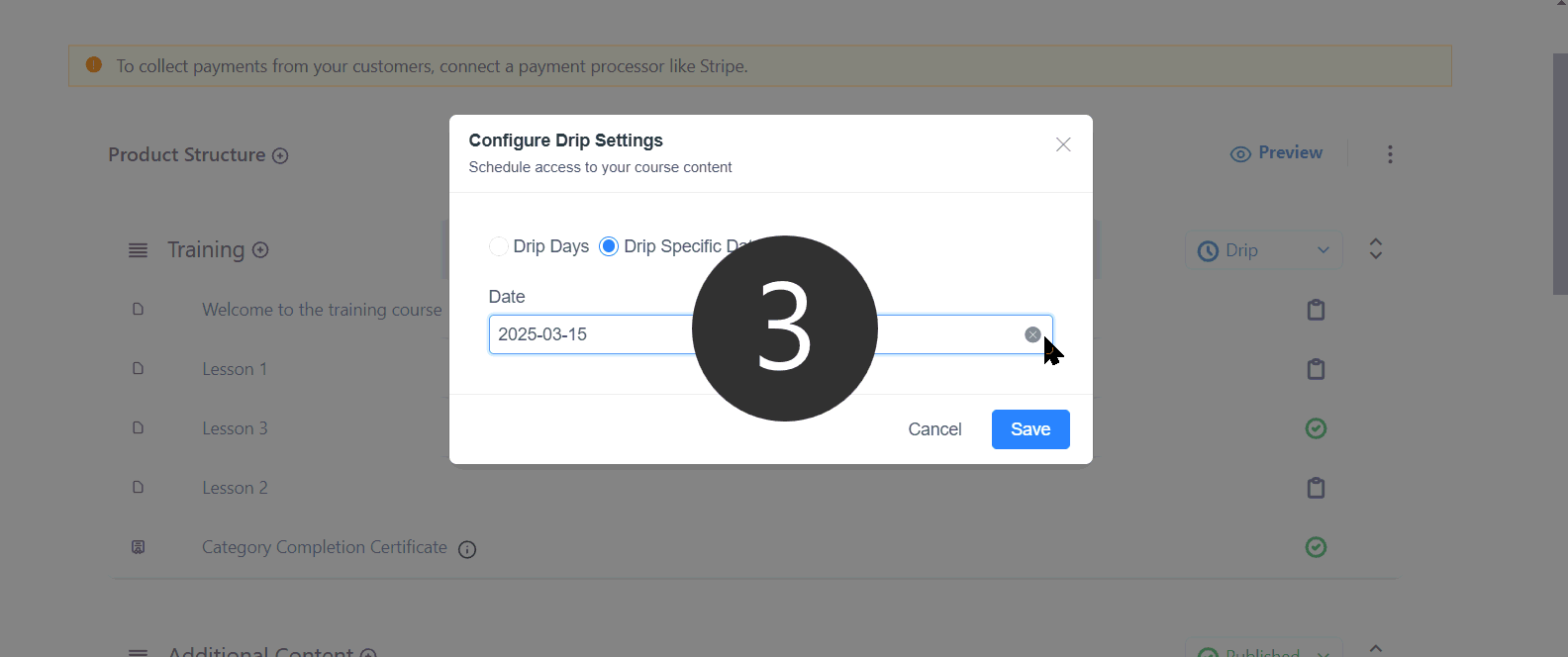Image resolution: width=1568 pixels, height=657 pixels.
Task: Click the plus icon next to Training
Action: pyautogui.click(x=260, y=250)
